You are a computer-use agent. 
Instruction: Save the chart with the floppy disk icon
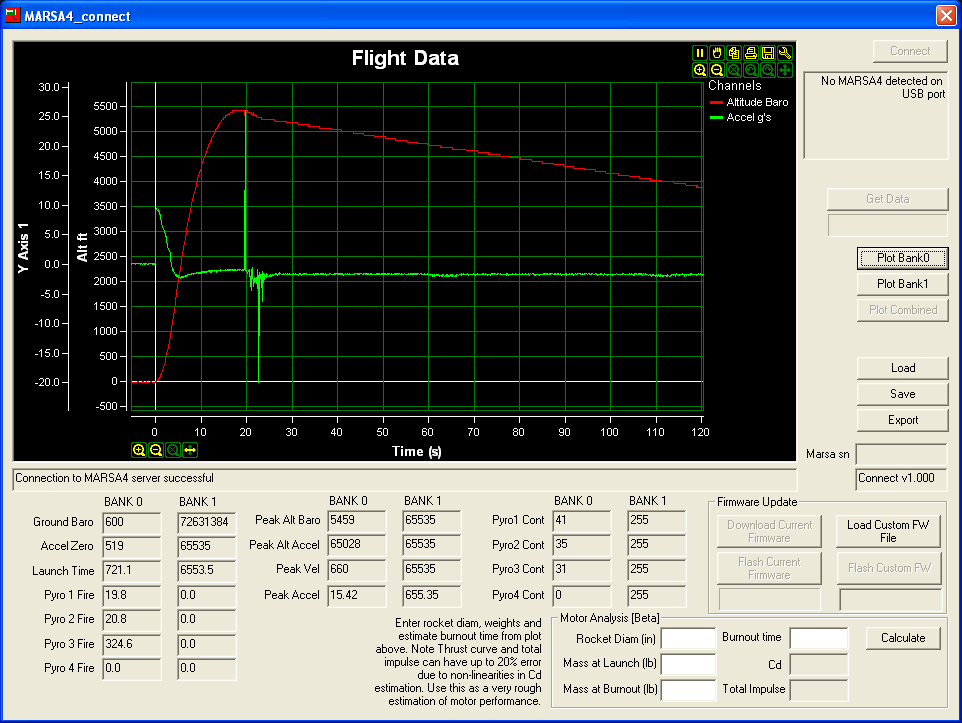pos(768,53)
